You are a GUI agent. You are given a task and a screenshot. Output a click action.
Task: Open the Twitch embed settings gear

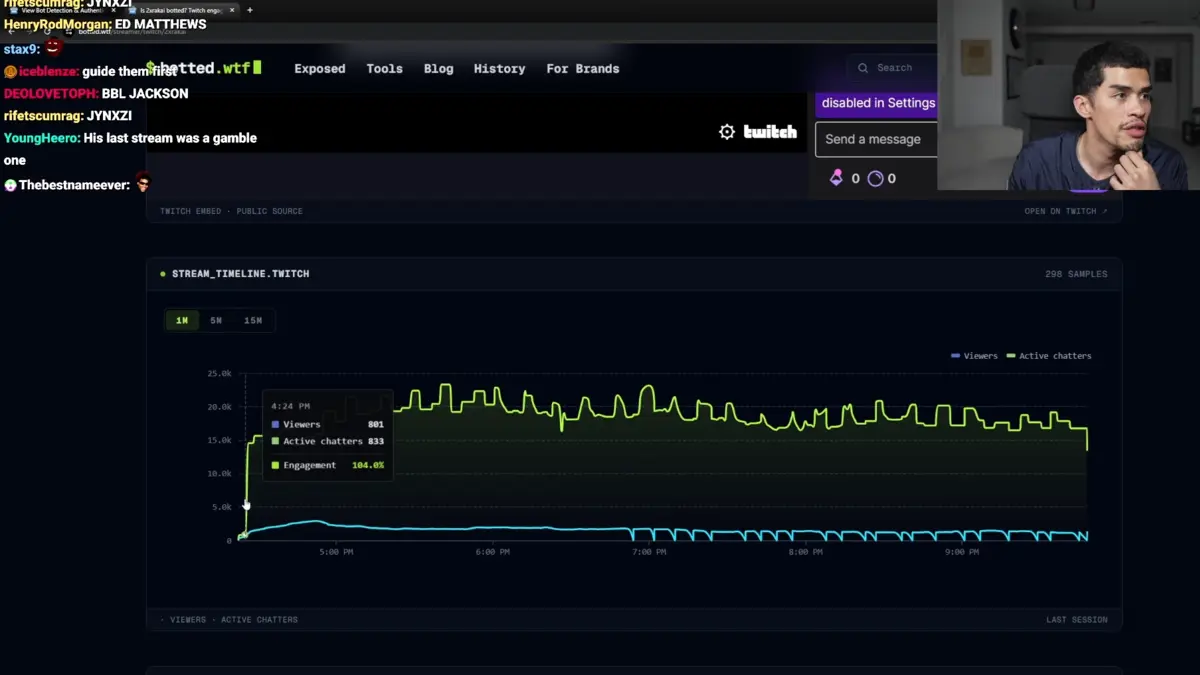coord(727,132)
